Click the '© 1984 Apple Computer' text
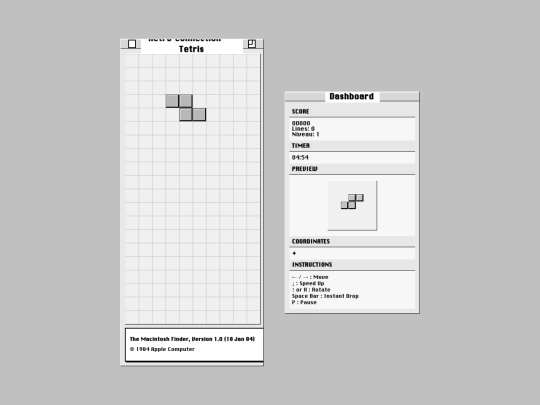 click(x=162, y=349)
